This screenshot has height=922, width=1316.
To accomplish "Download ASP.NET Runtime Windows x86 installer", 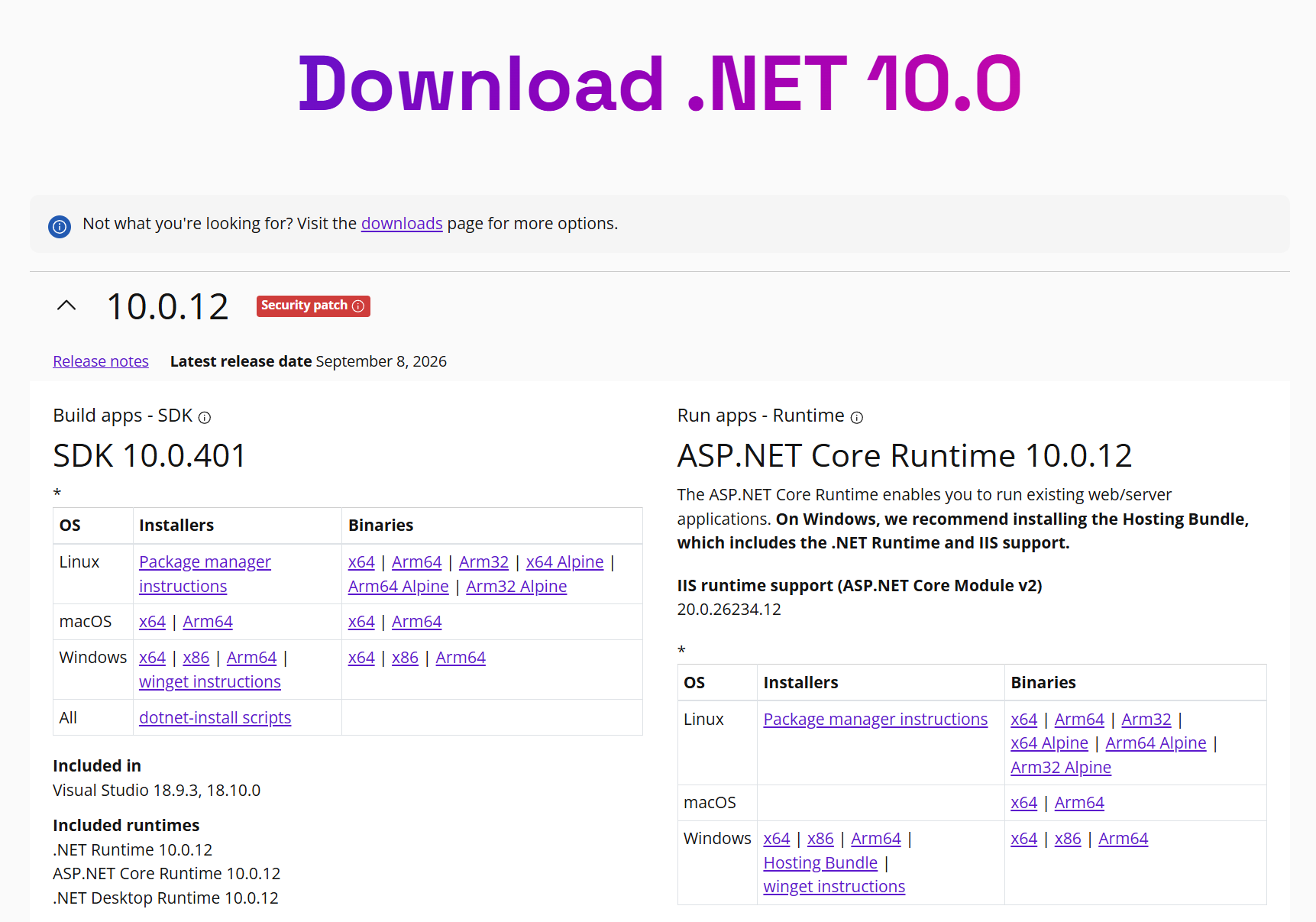I will click(x=820, y=839).
